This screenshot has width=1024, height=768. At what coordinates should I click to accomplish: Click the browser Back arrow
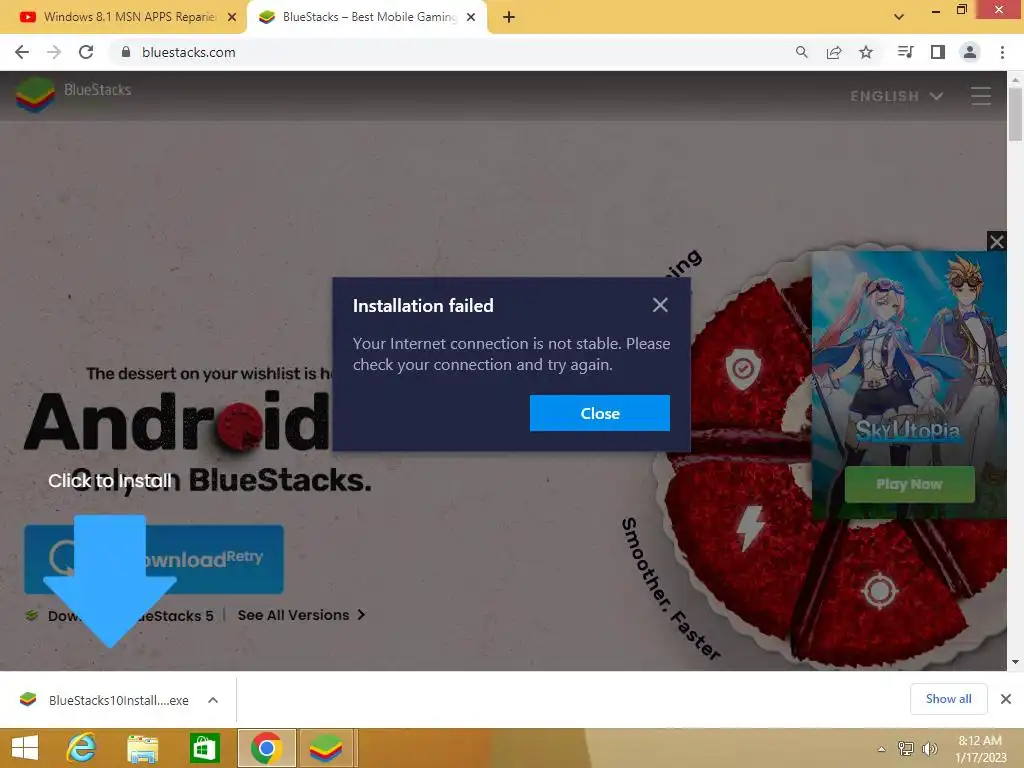[x=22, y=52]
